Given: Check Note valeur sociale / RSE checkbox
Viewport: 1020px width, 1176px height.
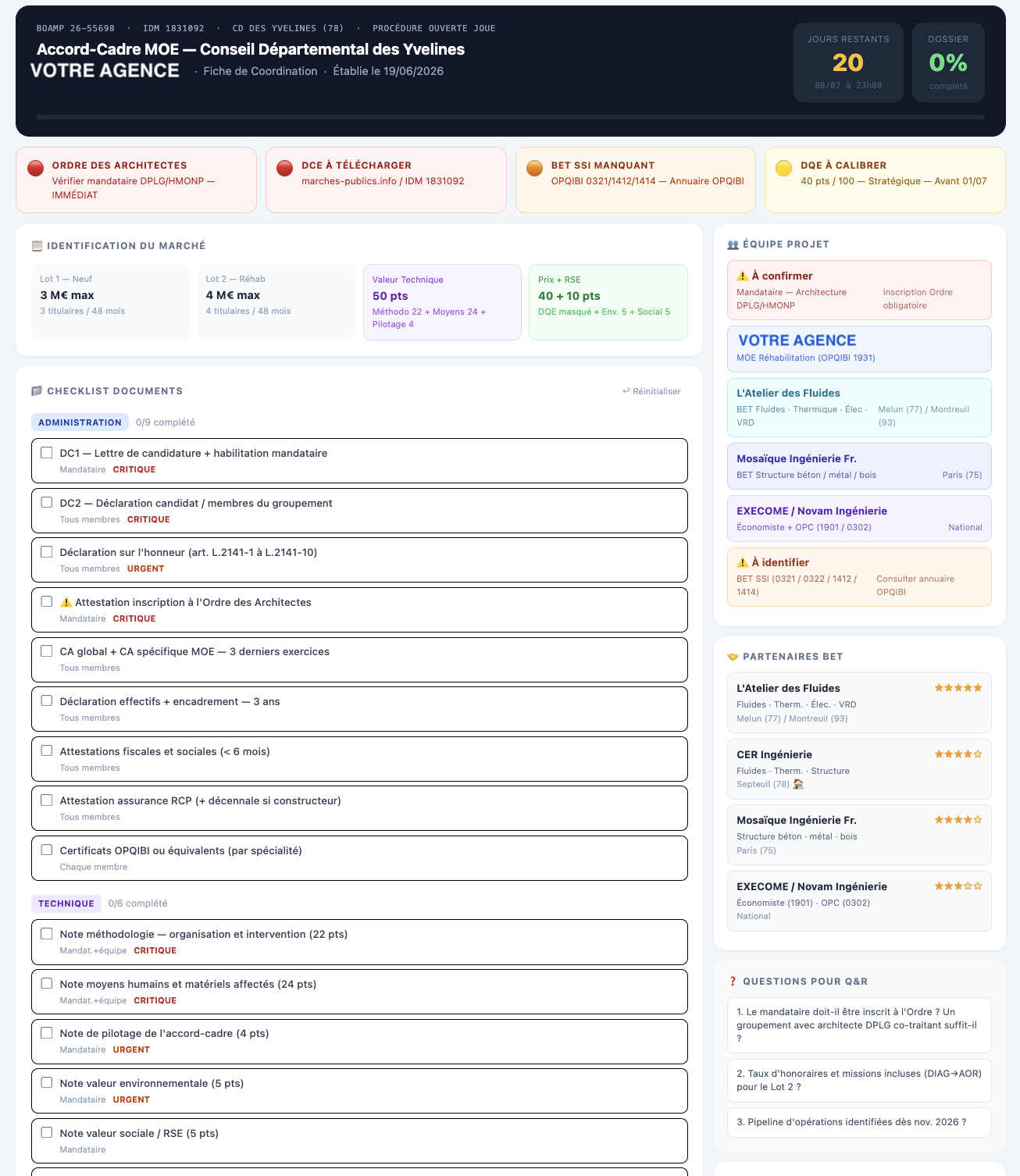Looking at the screenshot, I should [47, 1133].
